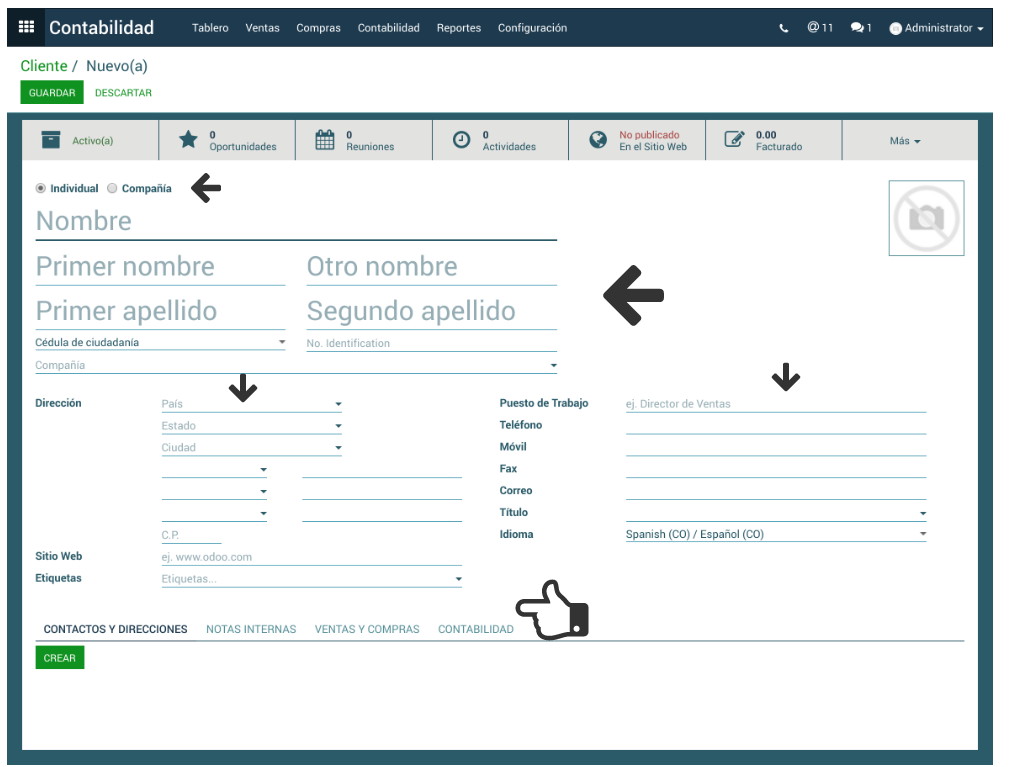
Task: Click the Oportunidades star icon
Action: click(188, 140)
